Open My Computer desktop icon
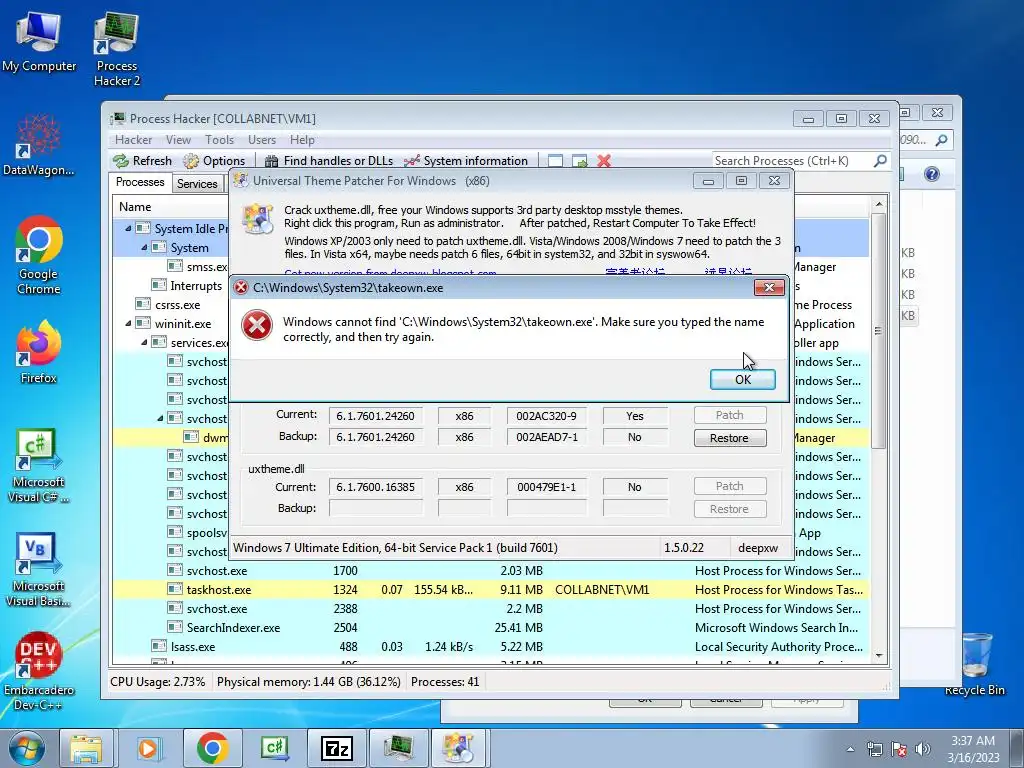 tap(39, 41)
